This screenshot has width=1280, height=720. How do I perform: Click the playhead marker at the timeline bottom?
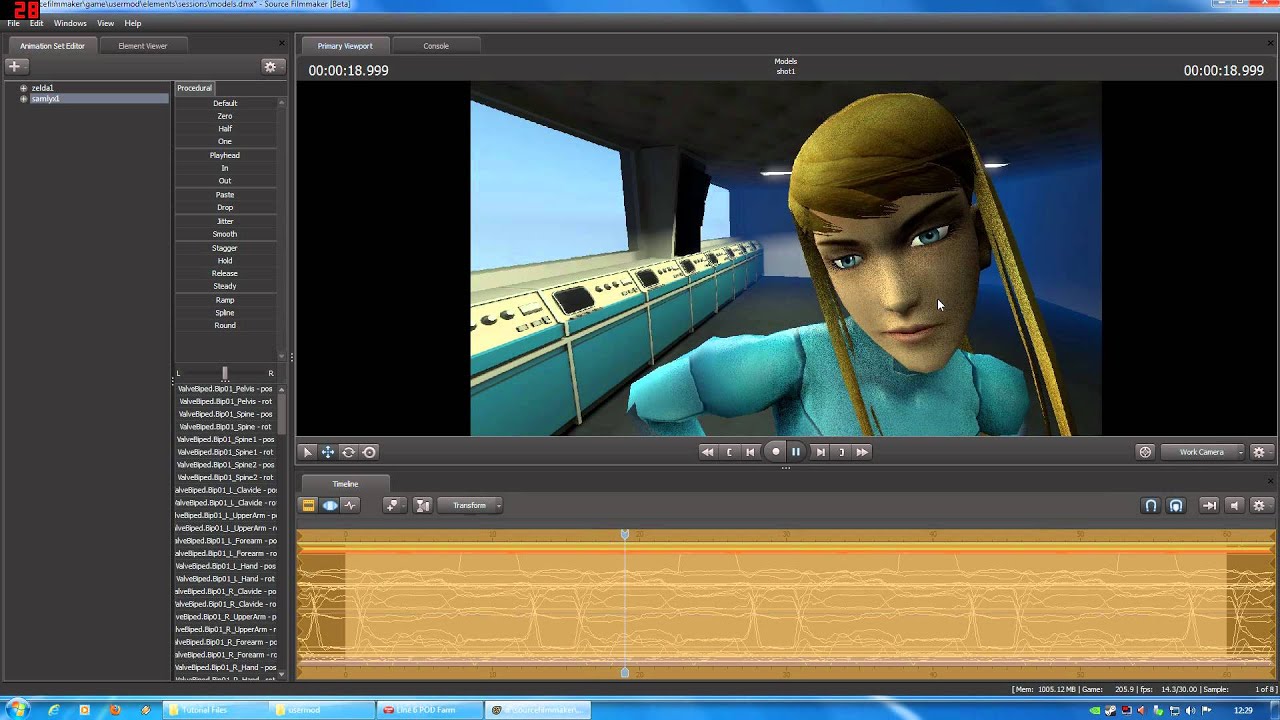(625, 673)
